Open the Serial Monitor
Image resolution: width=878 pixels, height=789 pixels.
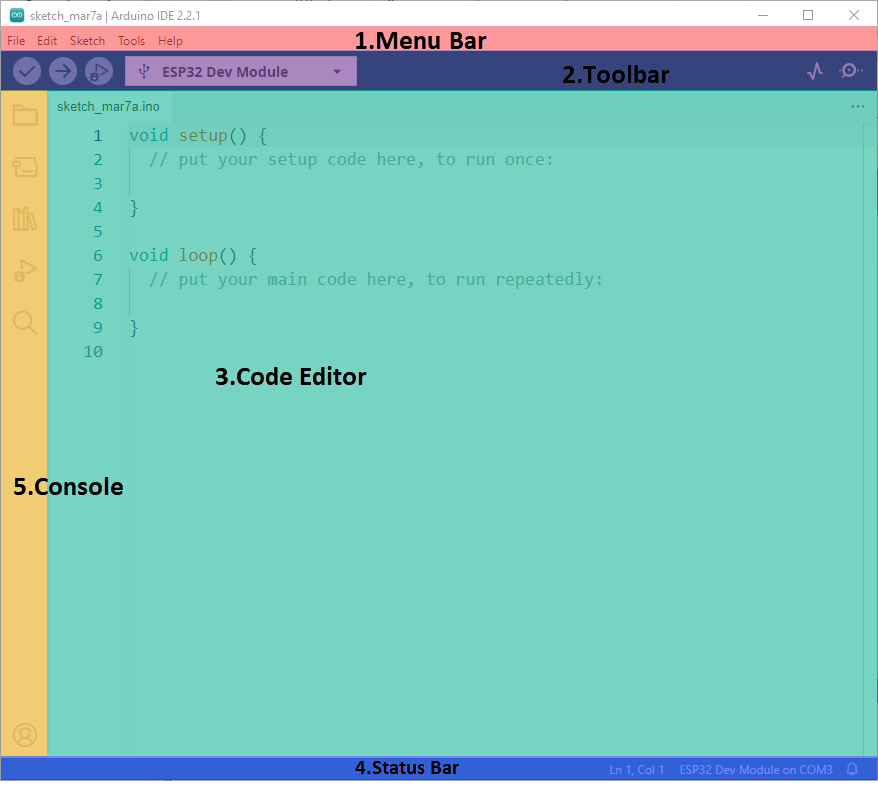850,71
